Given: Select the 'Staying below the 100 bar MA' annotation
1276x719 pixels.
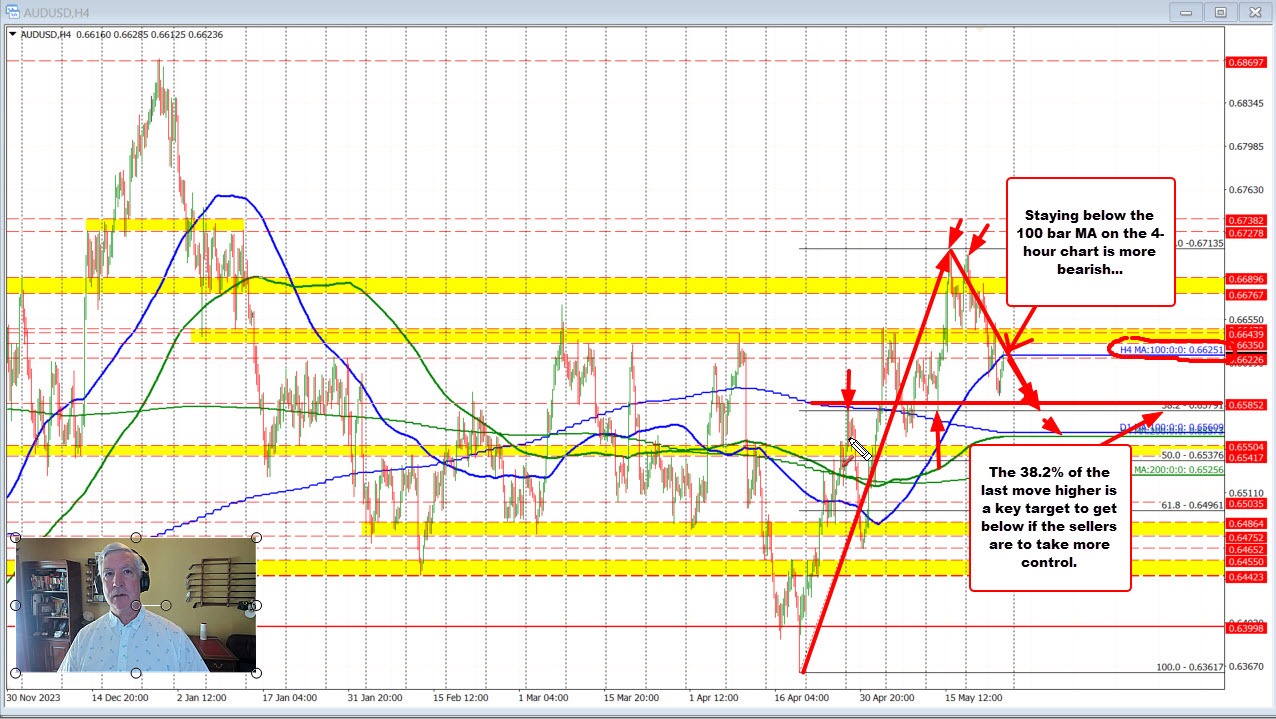Looking at the screenshot, I should tap(1090, 242).
